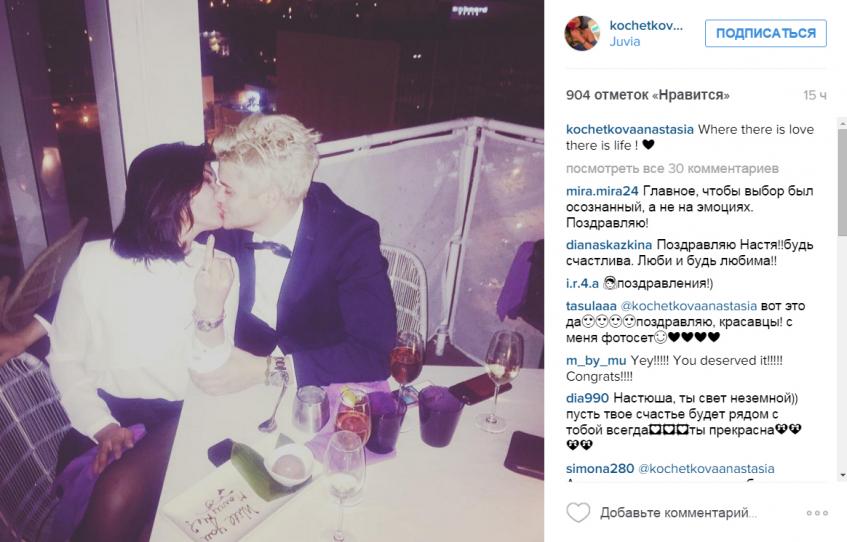This screenshot has height=542, width=847.
Task: Click the kochetkovaanastasia caption author name
Action: [x=630, y=130]
